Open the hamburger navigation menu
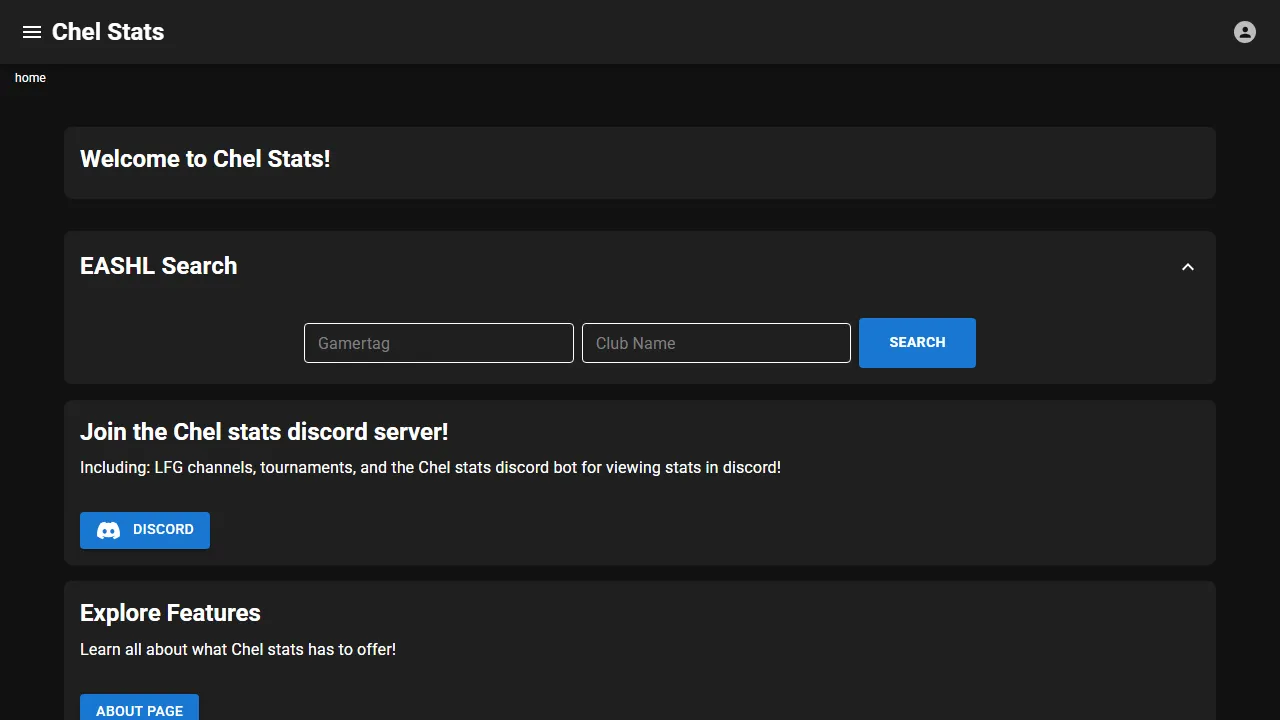Viewport: 1280px width, 720px height. coord(32,32)
